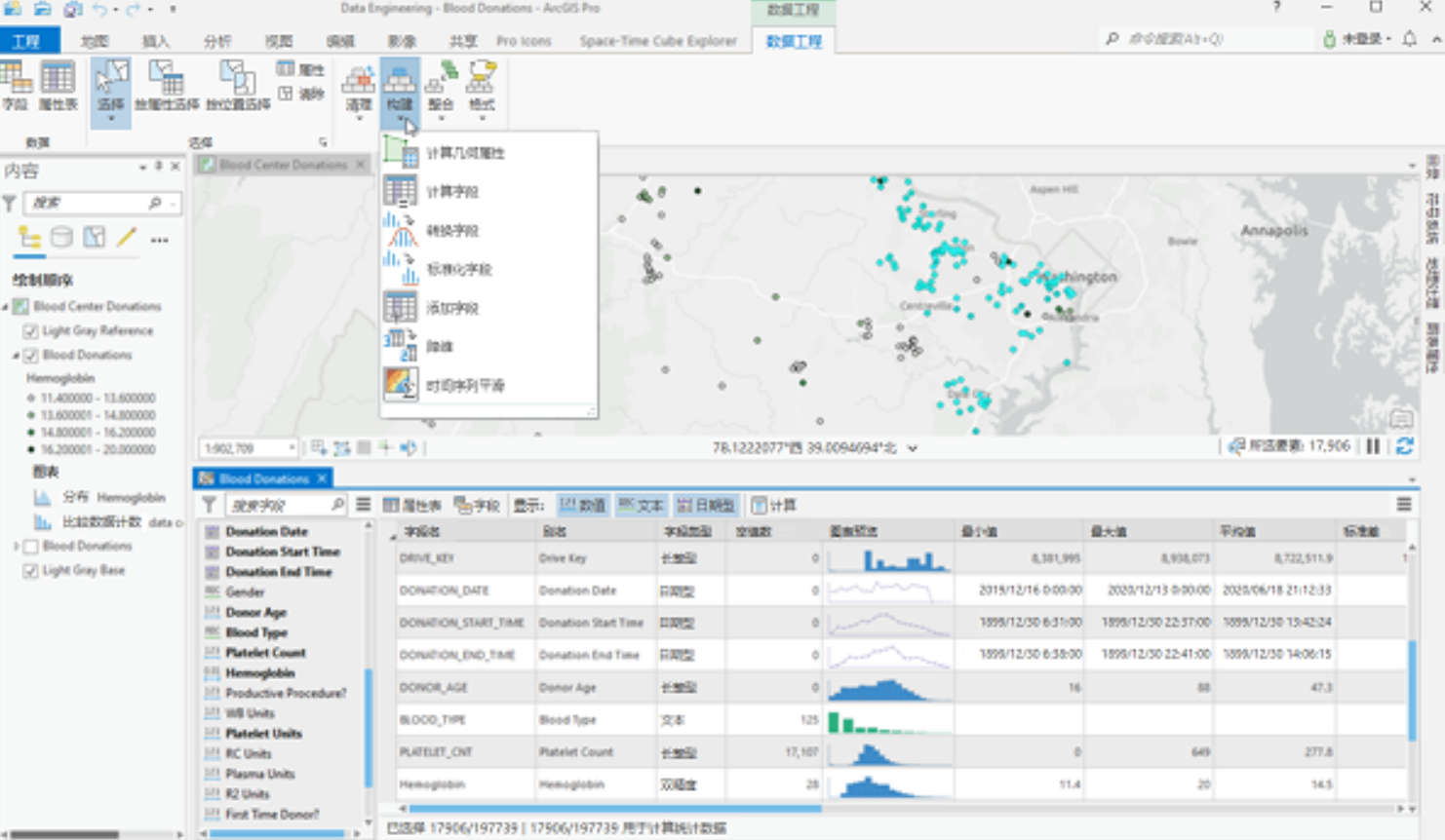Open the 字段 (Fields) ribbon tool
Viewport: 1445px width, 840px height.
point(16,86)
